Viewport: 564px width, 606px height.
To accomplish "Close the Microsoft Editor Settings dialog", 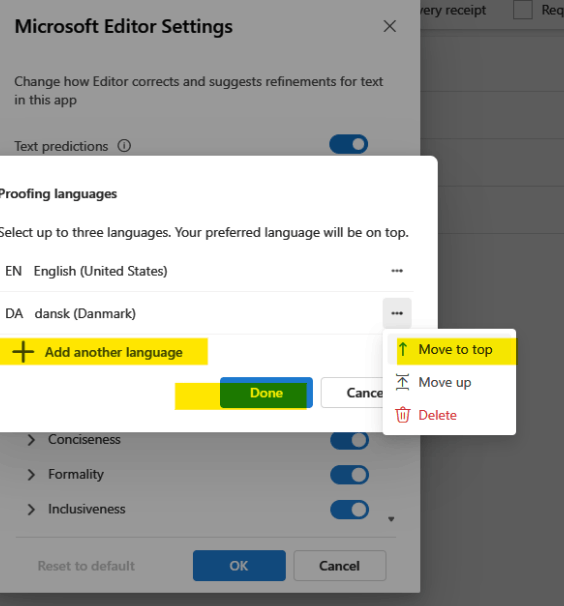I will (x=390, y=26).
